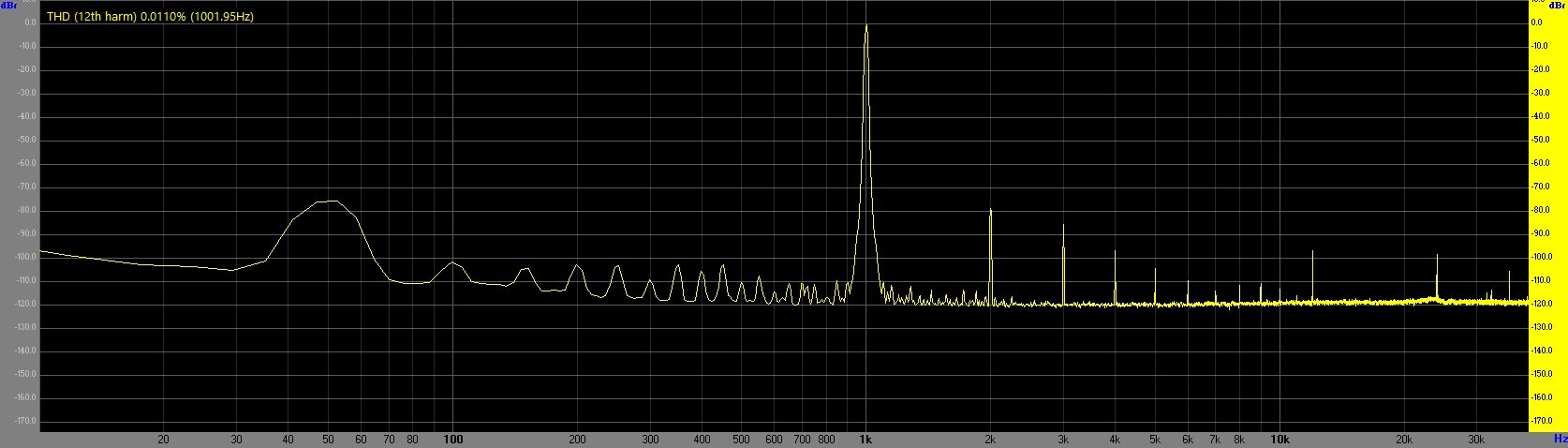Click -100.0 on the left grey axis
The image size is (1568, 448).
click(25, 257)
